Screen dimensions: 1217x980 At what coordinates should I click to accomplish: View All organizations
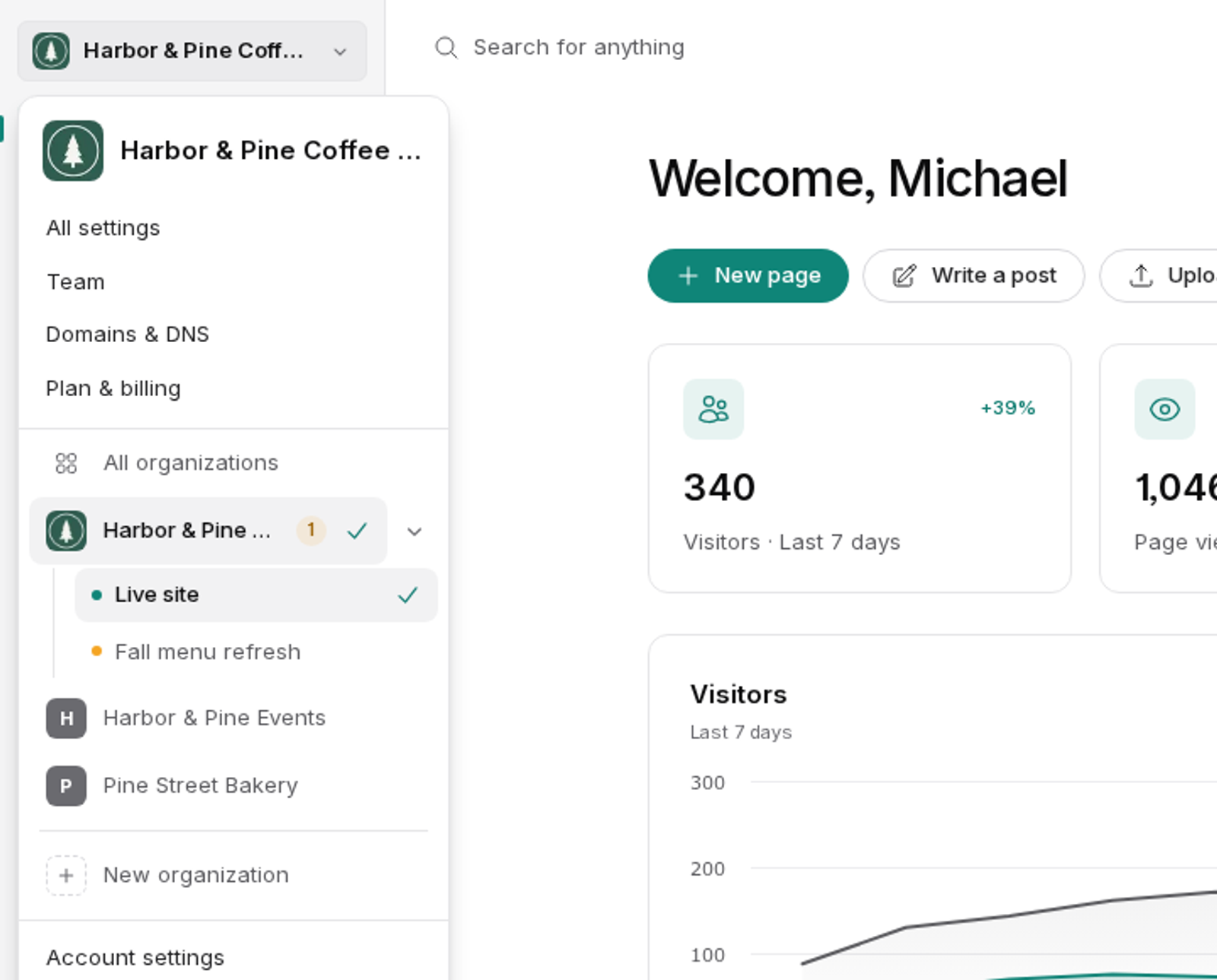click(191, 463)
